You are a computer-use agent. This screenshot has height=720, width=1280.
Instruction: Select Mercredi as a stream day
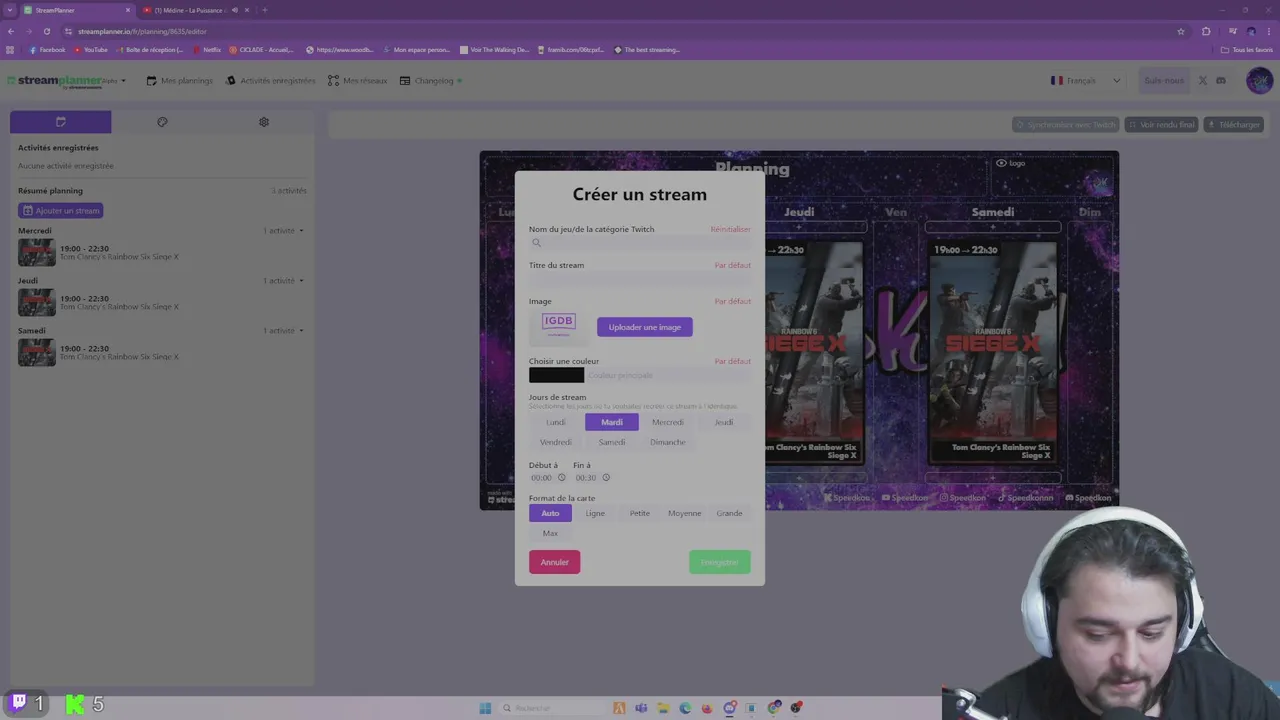668,422
